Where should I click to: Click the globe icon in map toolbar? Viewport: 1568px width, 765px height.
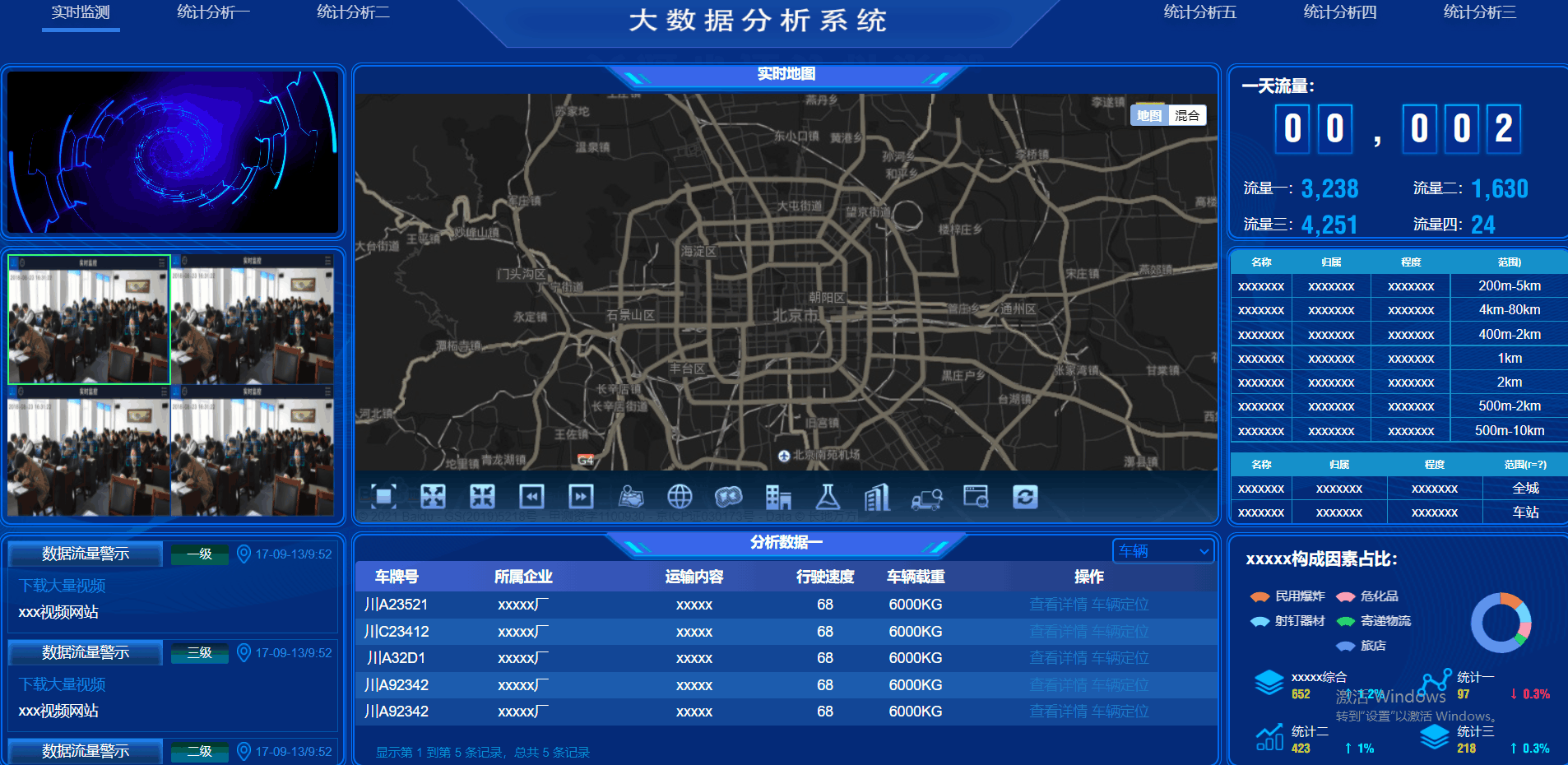coord(680,496)
